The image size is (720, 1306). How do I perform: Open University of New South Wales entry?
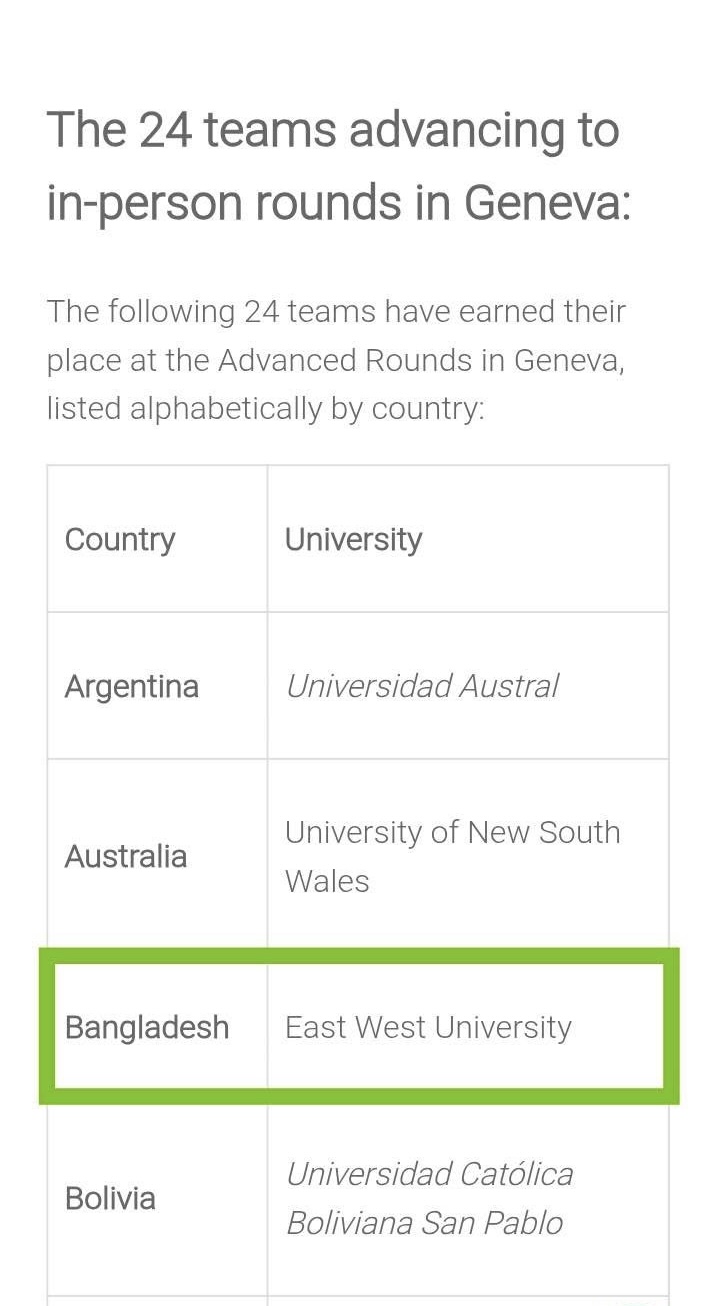(452, 856)
